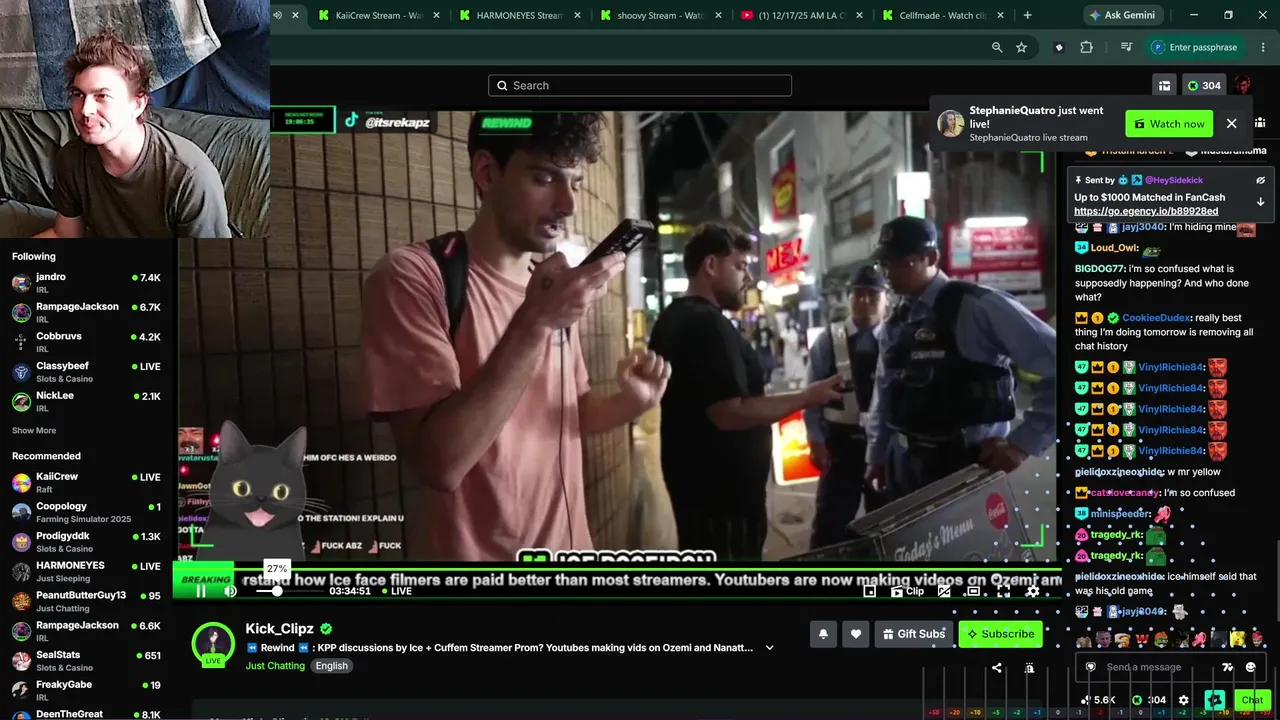Open Classybeef channel in sidebar
This screenshot has width=1280, height=720.
click(86, 372)
